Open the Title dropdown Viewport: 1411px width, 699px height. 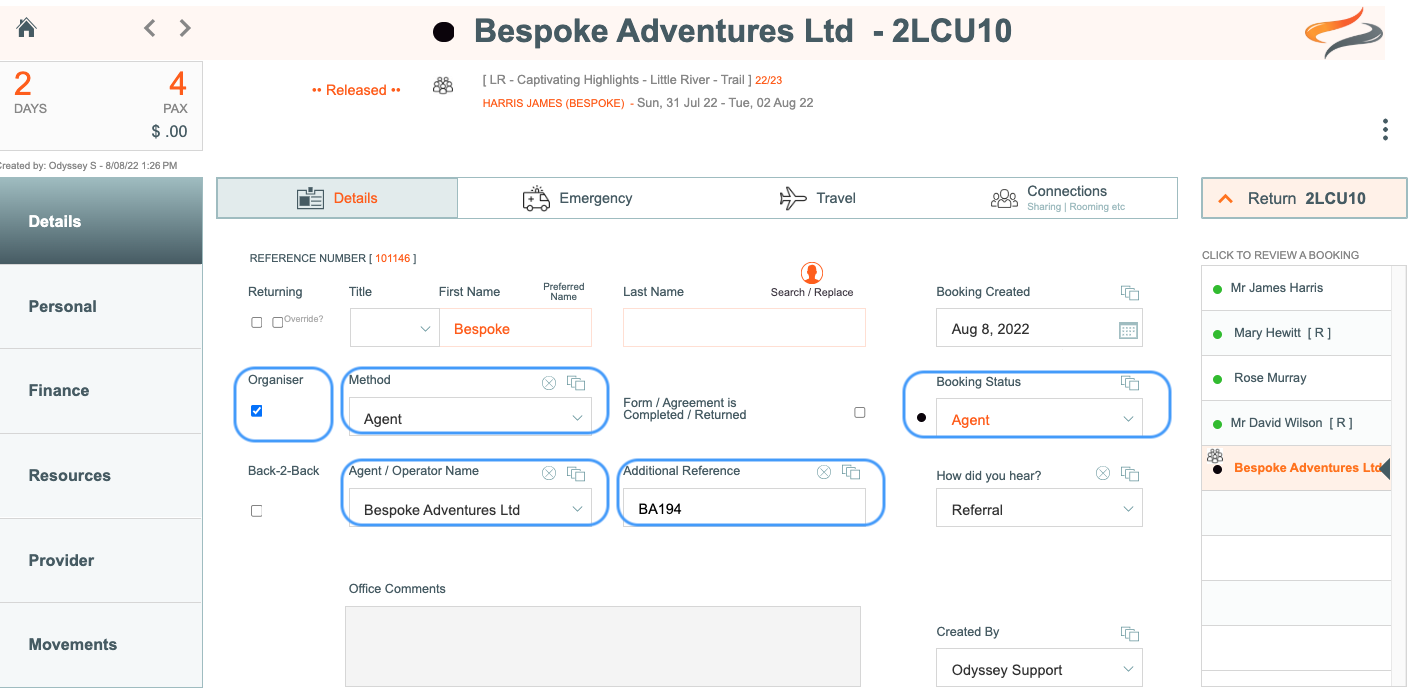pyautogui.click(x=394, y=329)
